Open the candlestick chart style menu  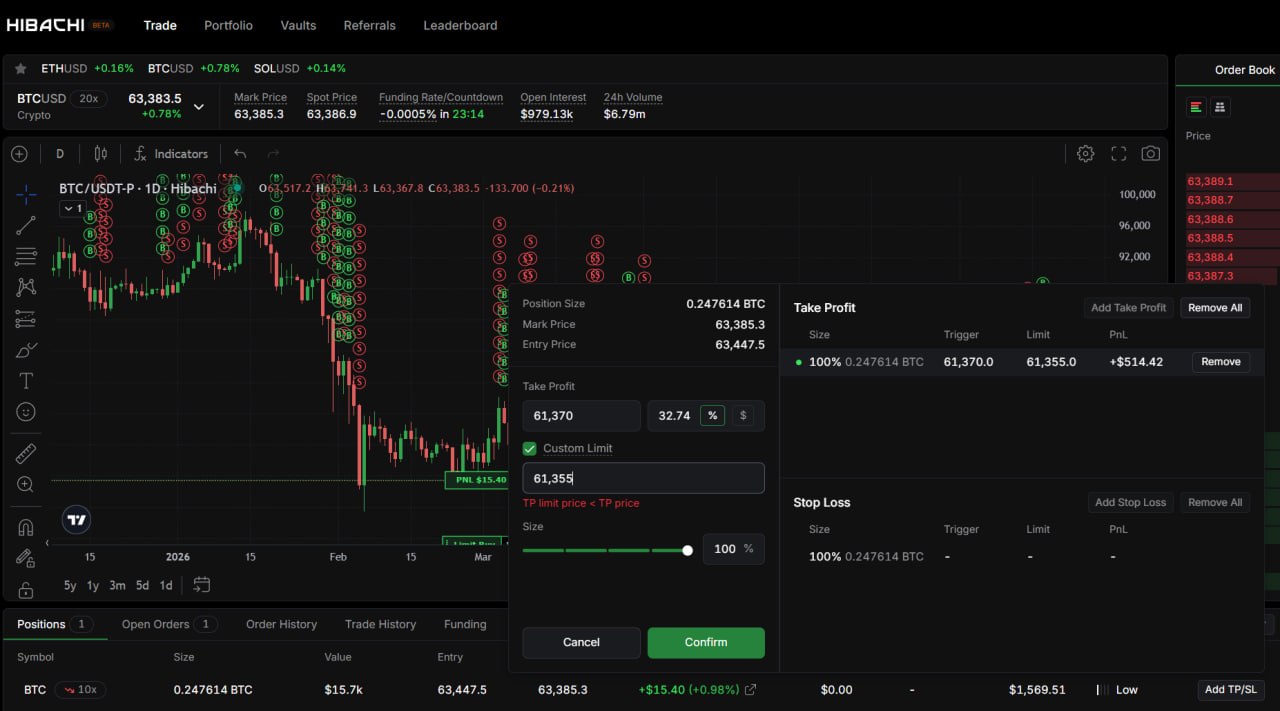(x=100, y=154)
